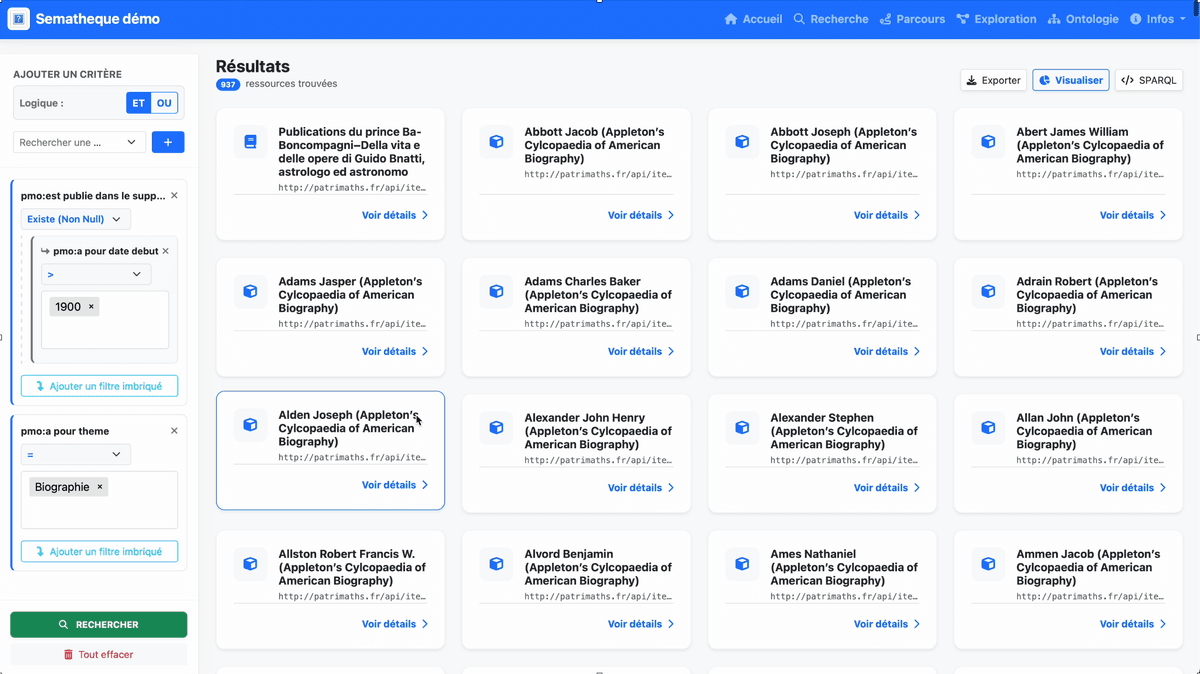The height and width of the screenshot is (674, 1200).
Task: Expand the Infos menu in navbar
Action: (x=1158, y=19)
